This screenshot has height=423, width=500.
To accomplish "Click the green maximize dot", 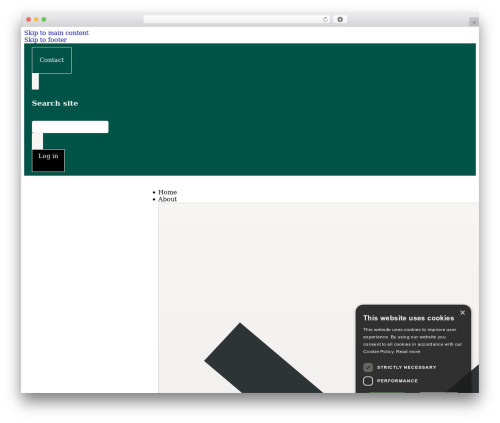I will 44,19.
